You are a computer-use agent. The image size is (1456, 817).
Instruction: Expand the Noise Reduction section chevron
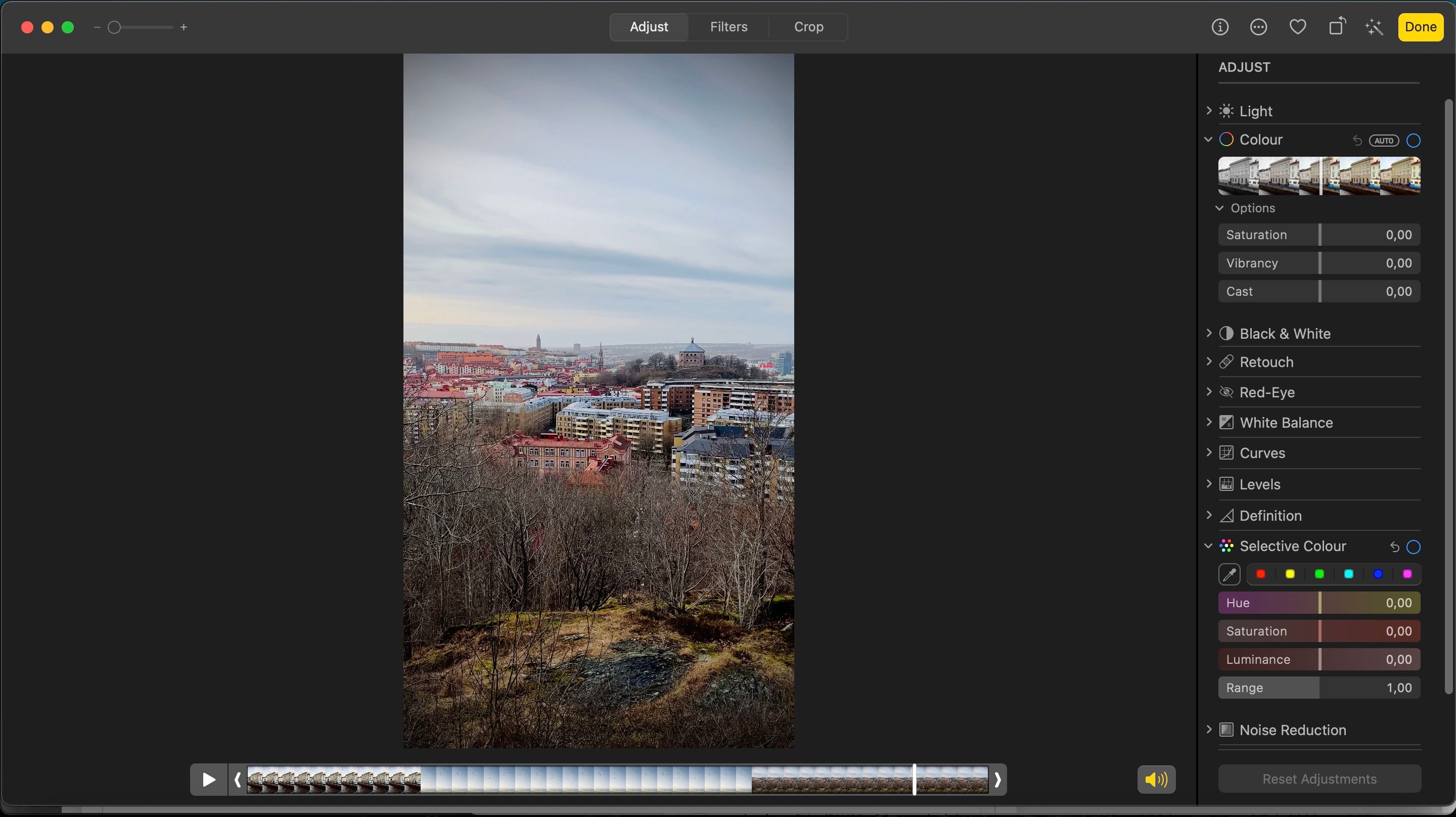click(x=1208, y=730)
